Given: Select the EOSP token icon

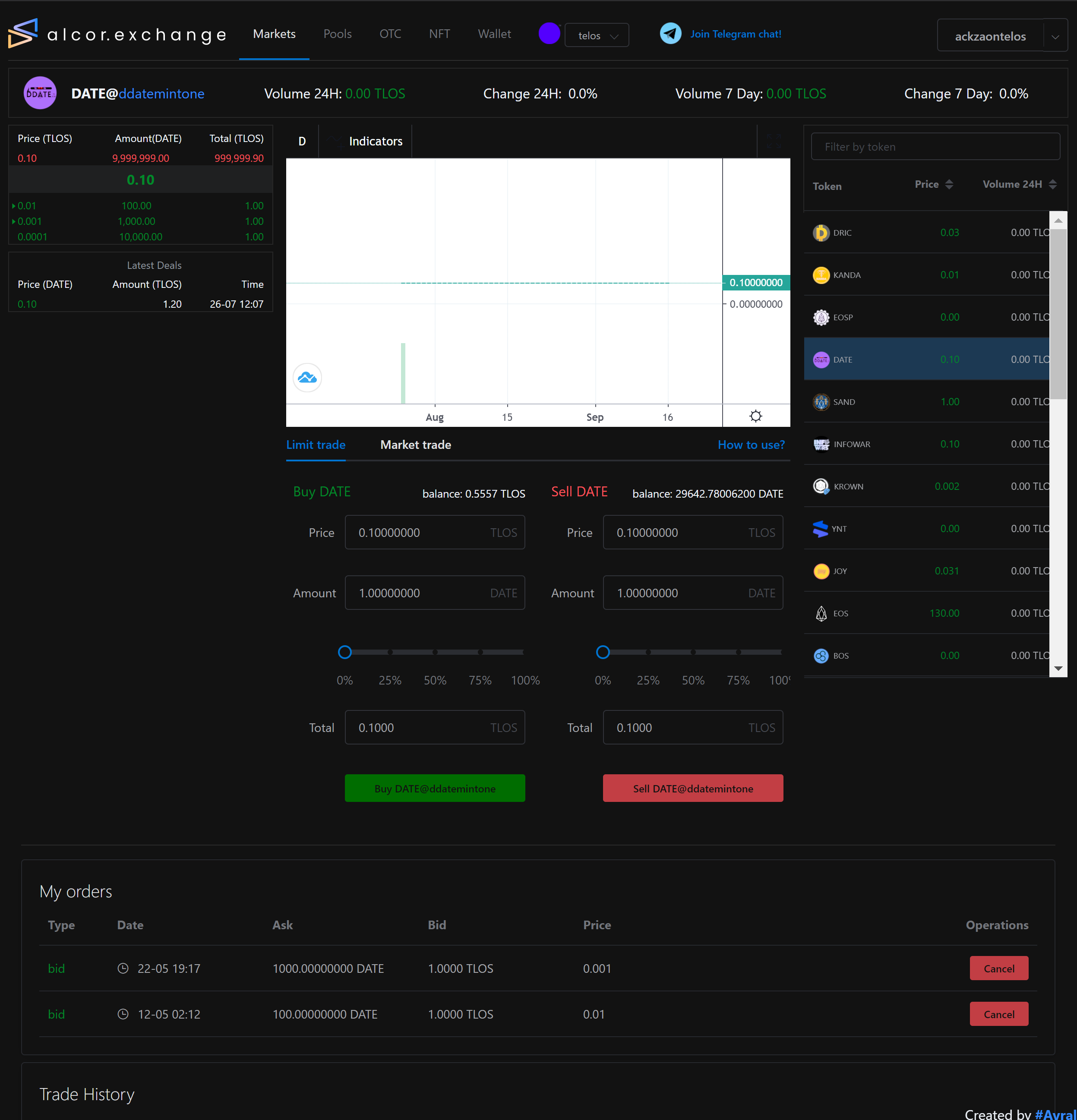Looking at the screenshot, I should pos(821,317).
